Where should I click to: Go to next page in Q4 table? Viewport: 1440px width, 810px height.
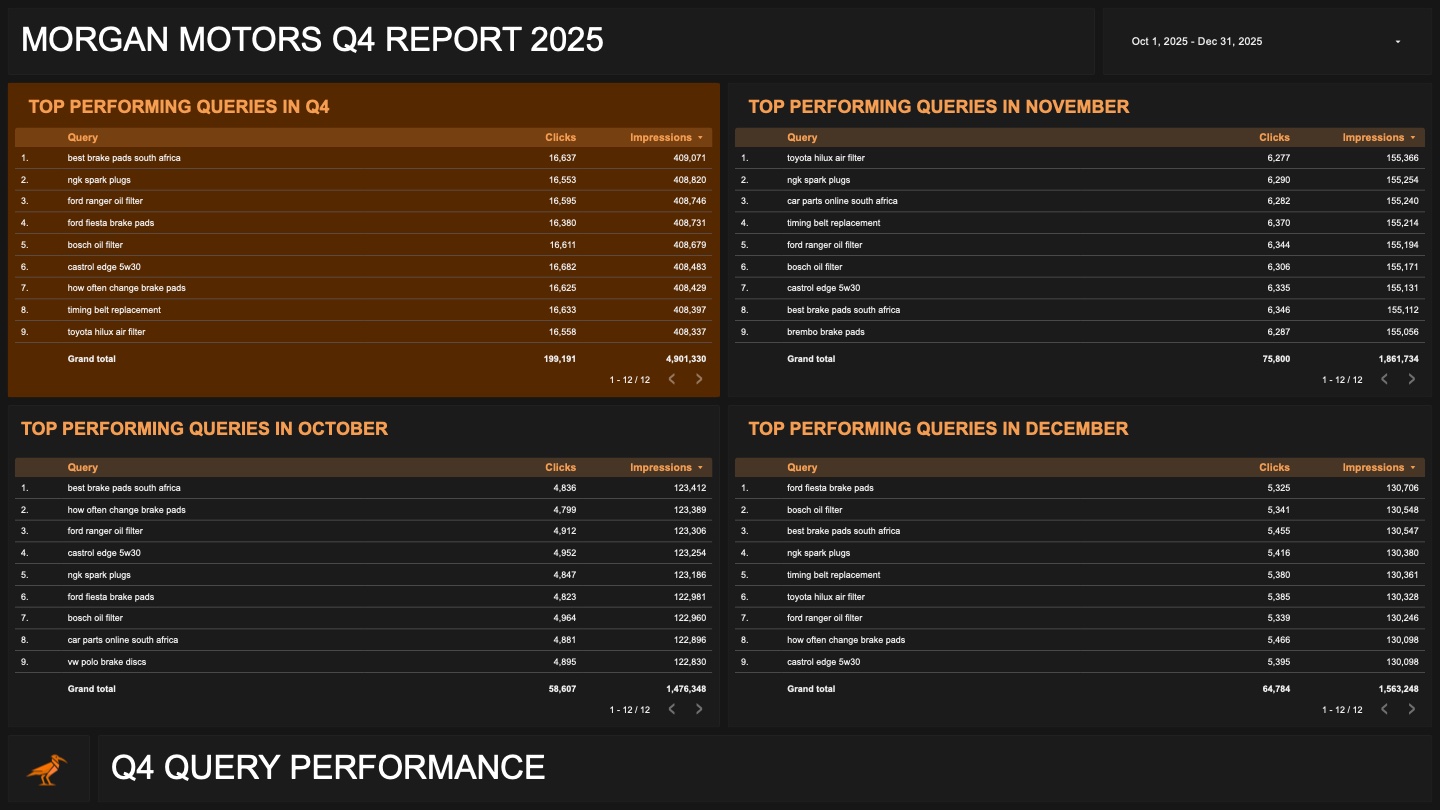[x=699, y=379]
